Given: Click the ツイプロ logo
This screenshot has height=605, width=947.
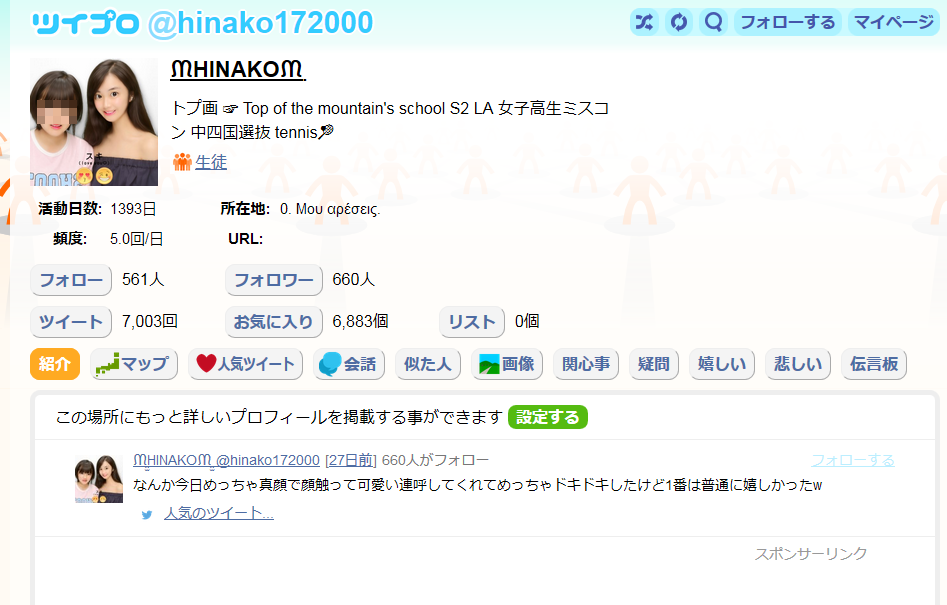Looking at the screenshot, I should [x=85, y=24].
